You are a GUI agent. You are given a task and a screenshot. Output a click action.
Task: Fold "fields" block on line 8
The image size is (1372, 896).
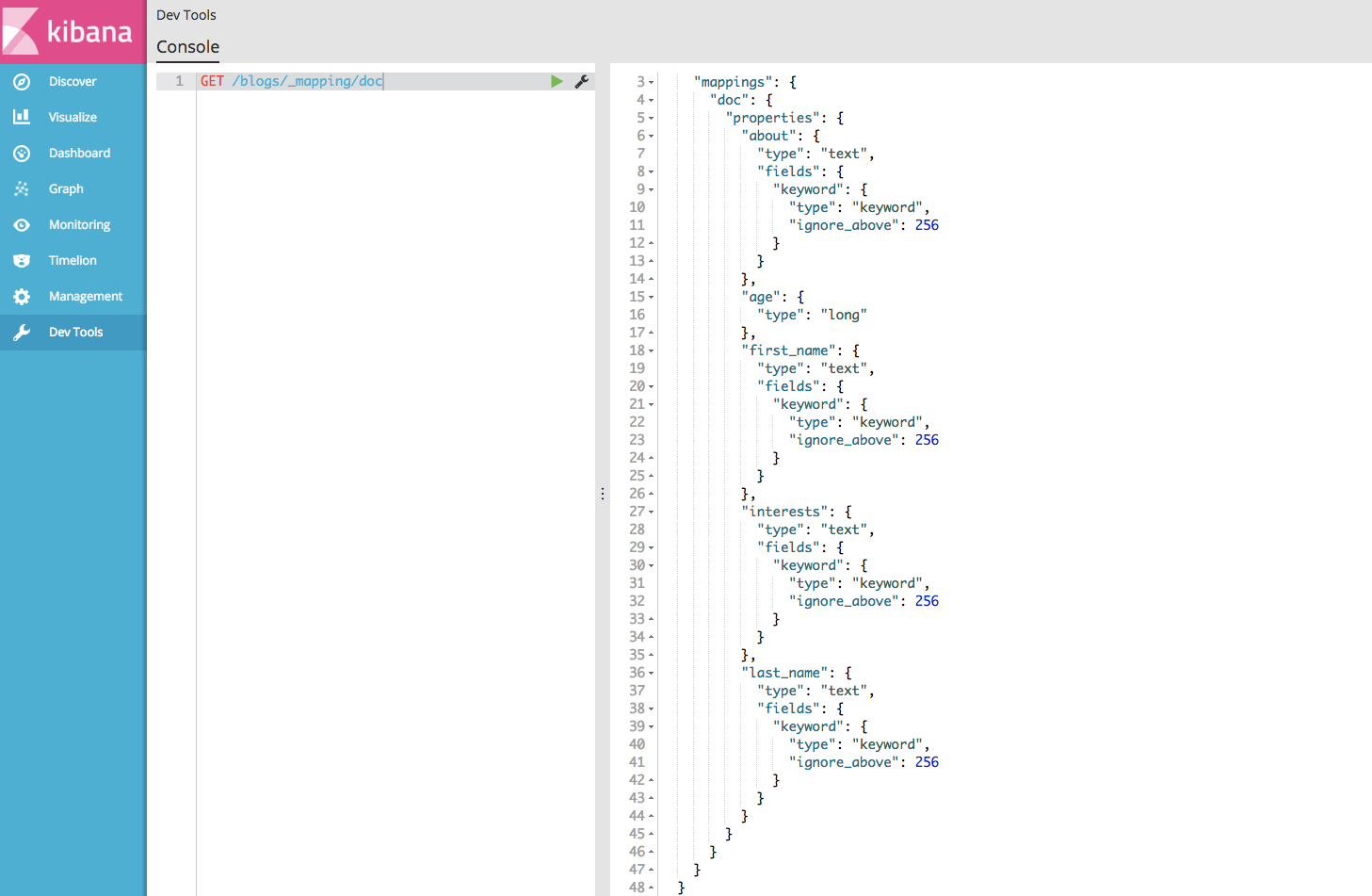click(x=651, y=172)
